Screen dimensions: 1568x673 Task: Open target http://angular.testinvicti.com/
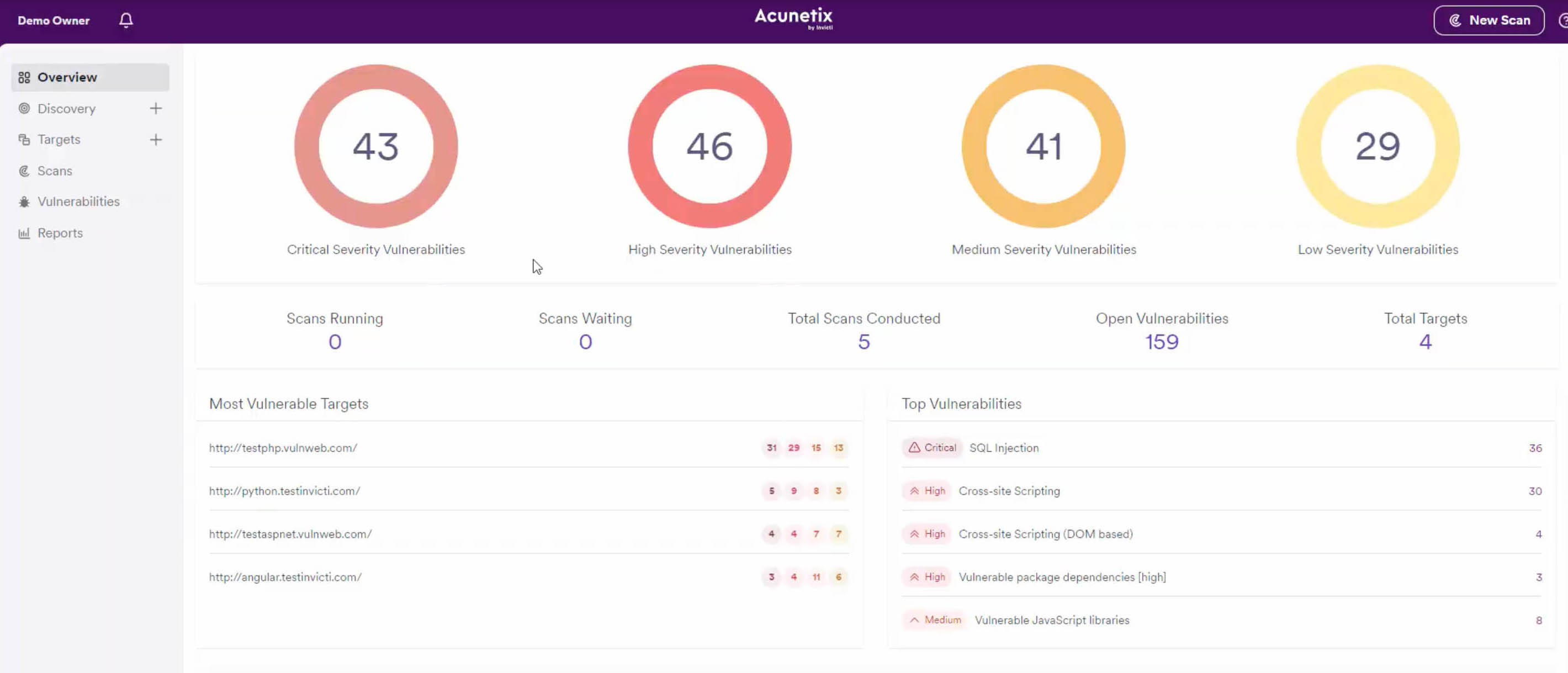[285, 577]
